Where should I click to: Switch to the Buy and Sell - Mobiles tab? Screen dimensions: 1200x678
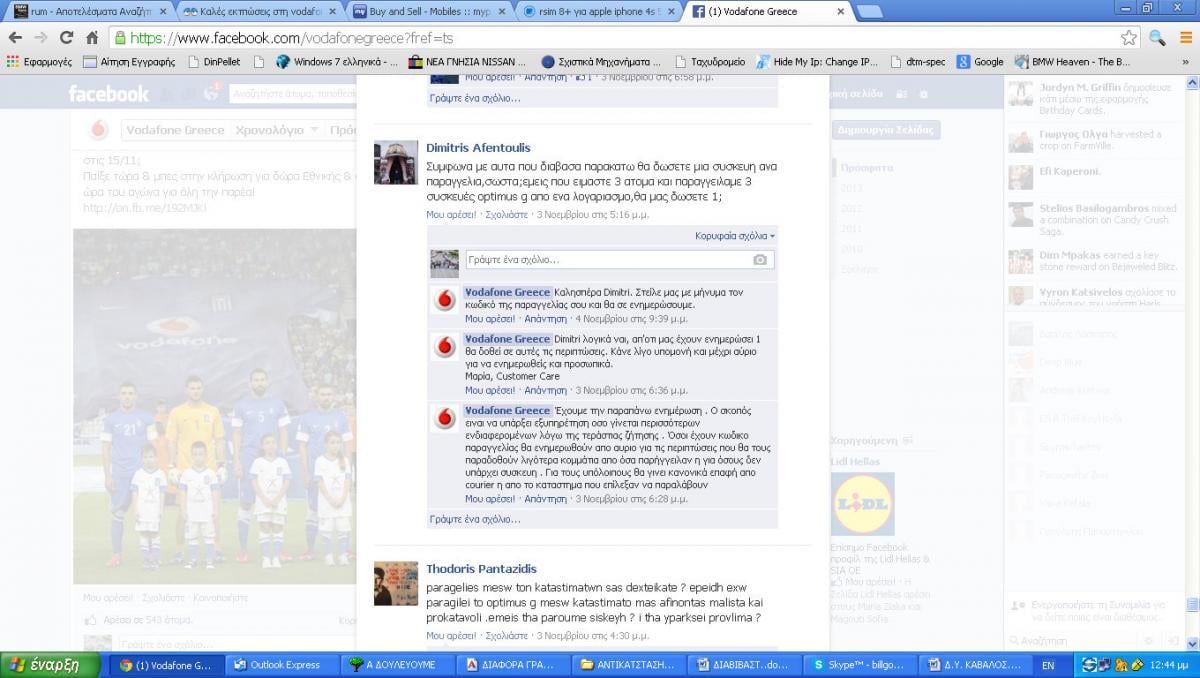tap(428, 12)
